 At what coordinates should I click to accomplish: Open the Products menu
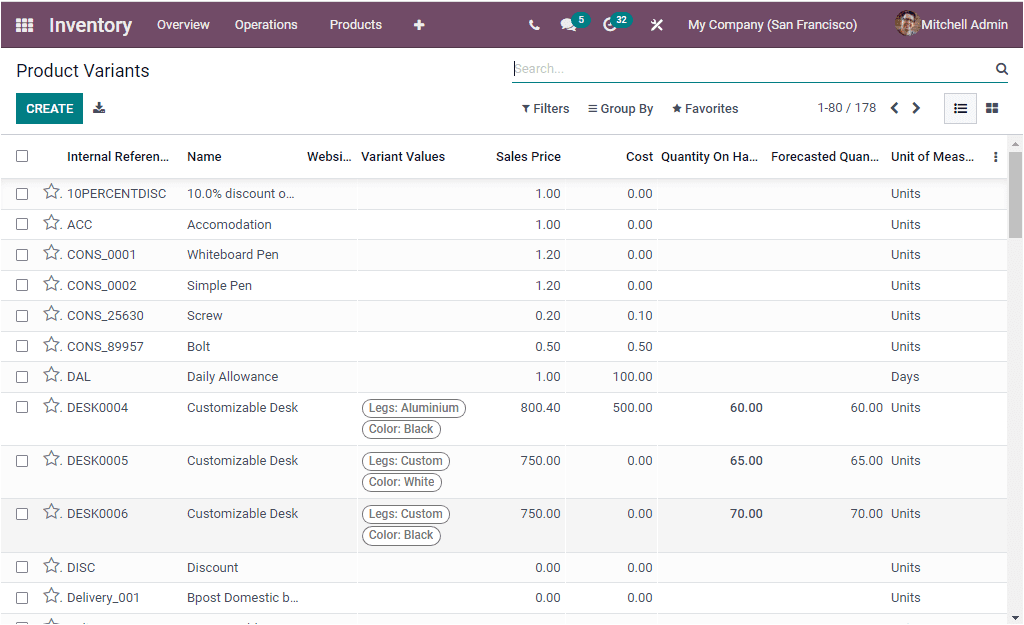tap(355, 24)
